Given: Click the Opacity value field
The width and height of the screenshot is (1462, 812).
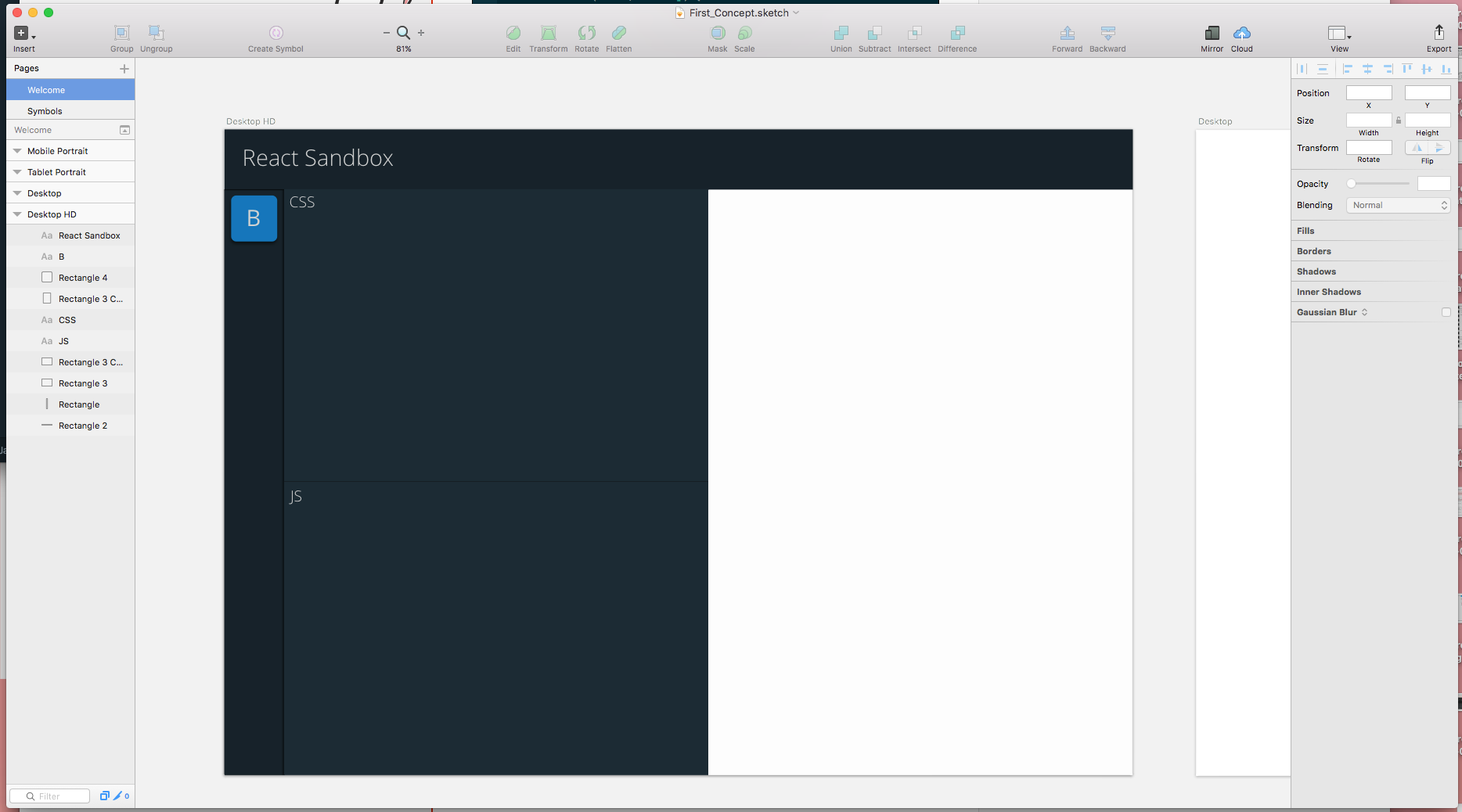Looking at the screenshot, I should click(1434, 184).
